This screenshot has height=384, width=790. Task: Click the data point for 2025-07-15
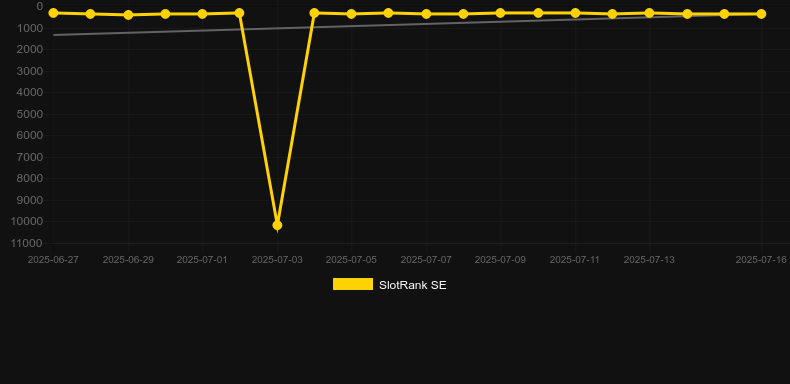tap(724, 14)
